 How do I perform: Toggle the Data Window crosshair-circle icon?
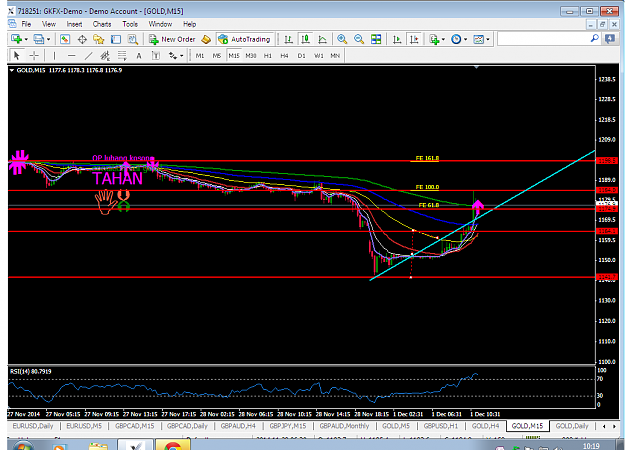coord(82,39)
